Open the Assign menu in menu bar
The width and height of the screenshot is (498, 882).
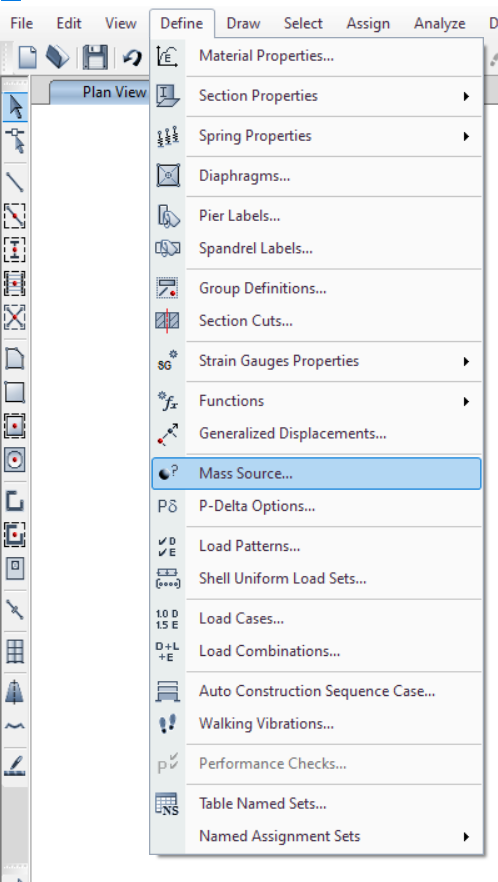click(x=368, y=24)
